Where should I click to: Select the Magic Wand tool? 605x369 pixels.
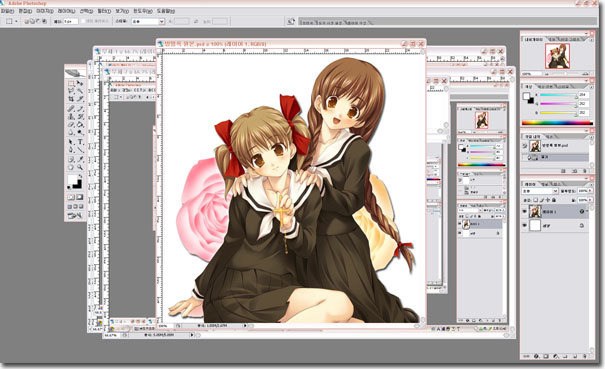80,90
